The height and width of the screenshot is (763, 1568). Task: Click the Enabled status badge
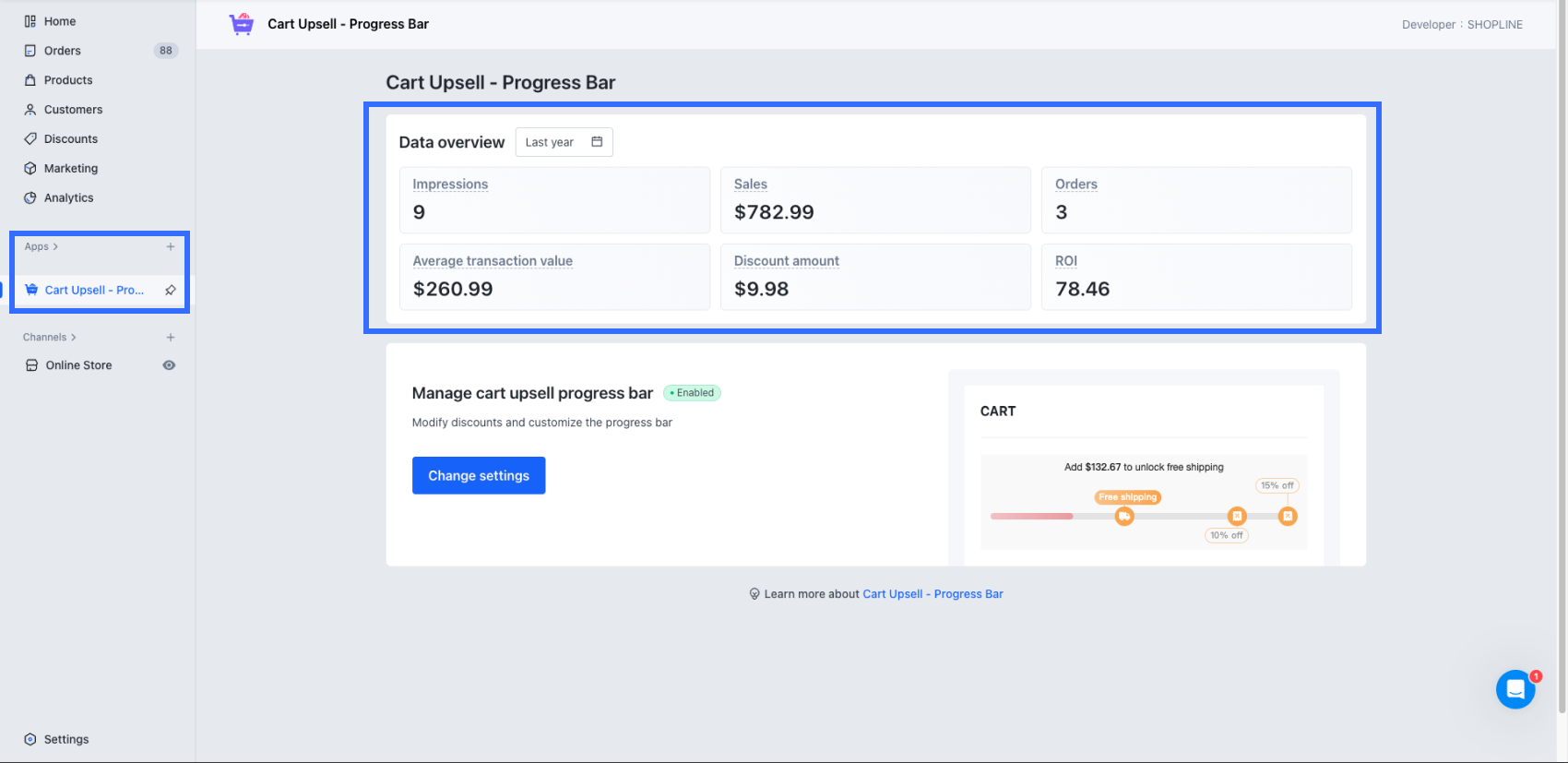692,393
